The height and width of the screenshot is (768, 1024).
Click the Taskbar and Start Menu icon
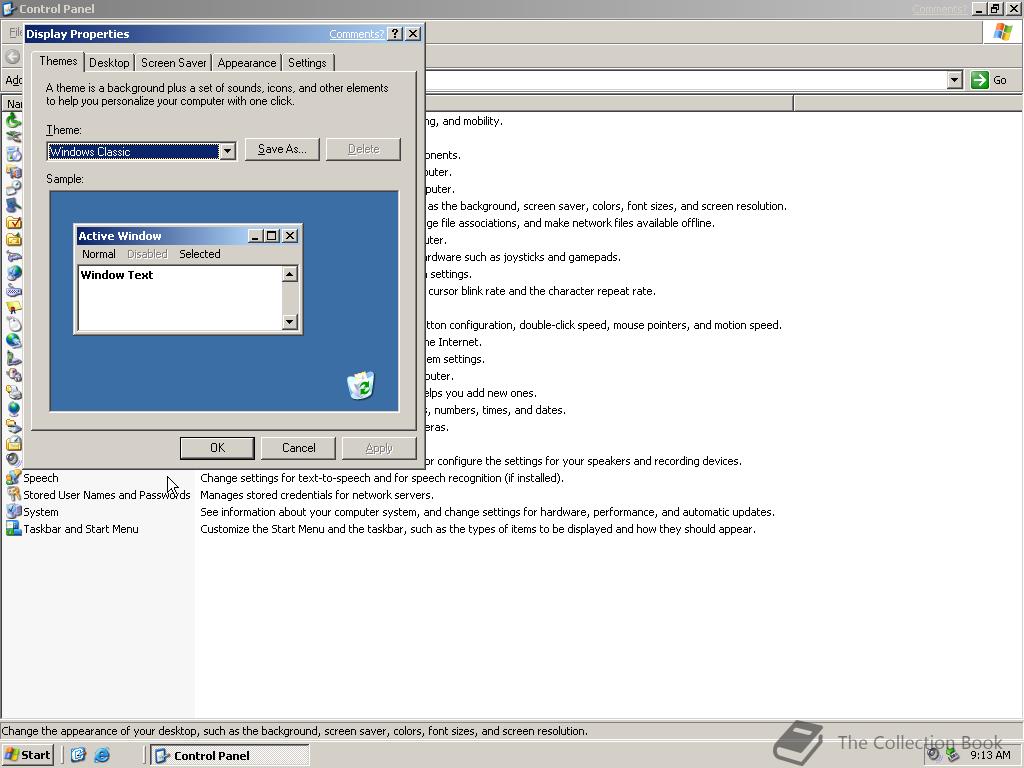point(13,528)
